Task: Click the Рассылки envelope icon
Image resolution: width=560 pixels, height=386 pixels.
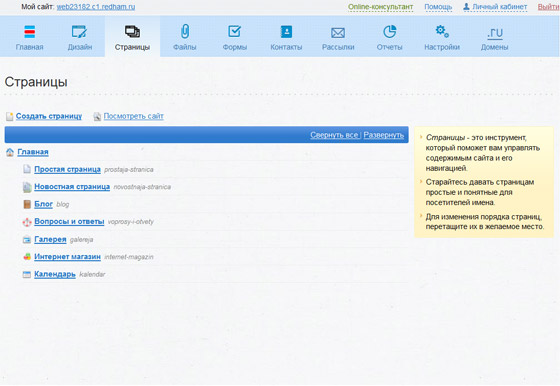Action: (x=338, y=33)
